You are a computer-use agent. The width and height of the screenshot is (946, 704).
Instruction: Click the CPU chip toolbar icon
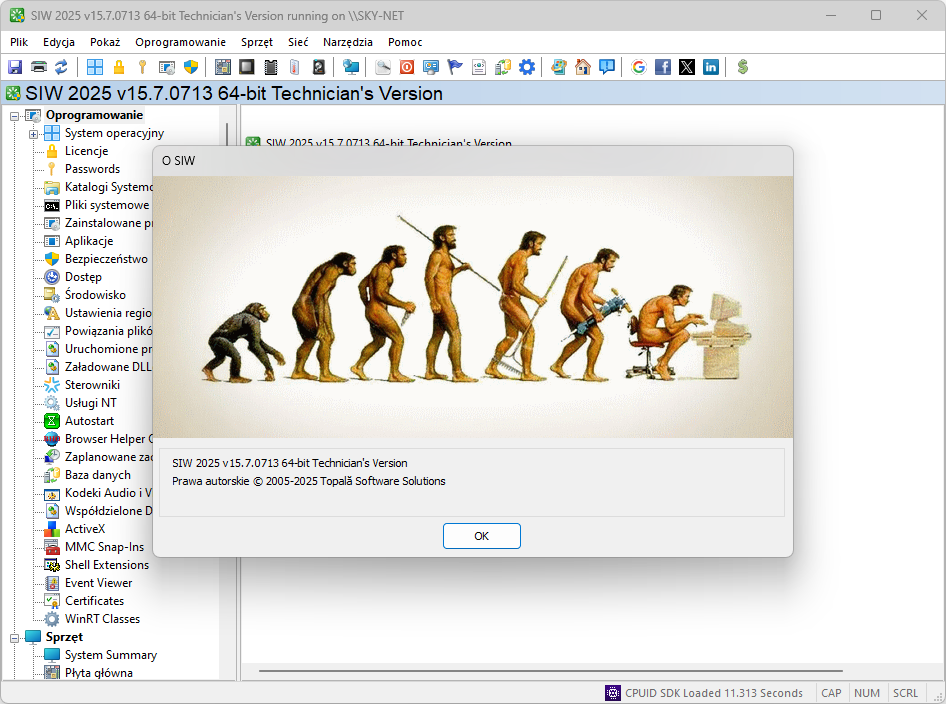point(247,67)
